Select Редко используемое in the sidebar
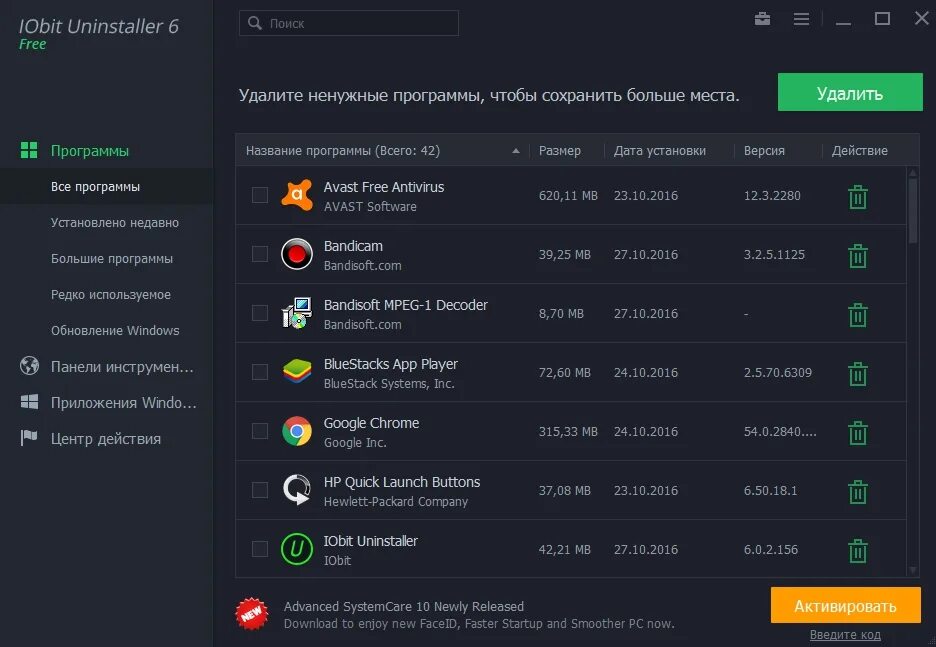936x647 pixels. click(x=110, y=294)
